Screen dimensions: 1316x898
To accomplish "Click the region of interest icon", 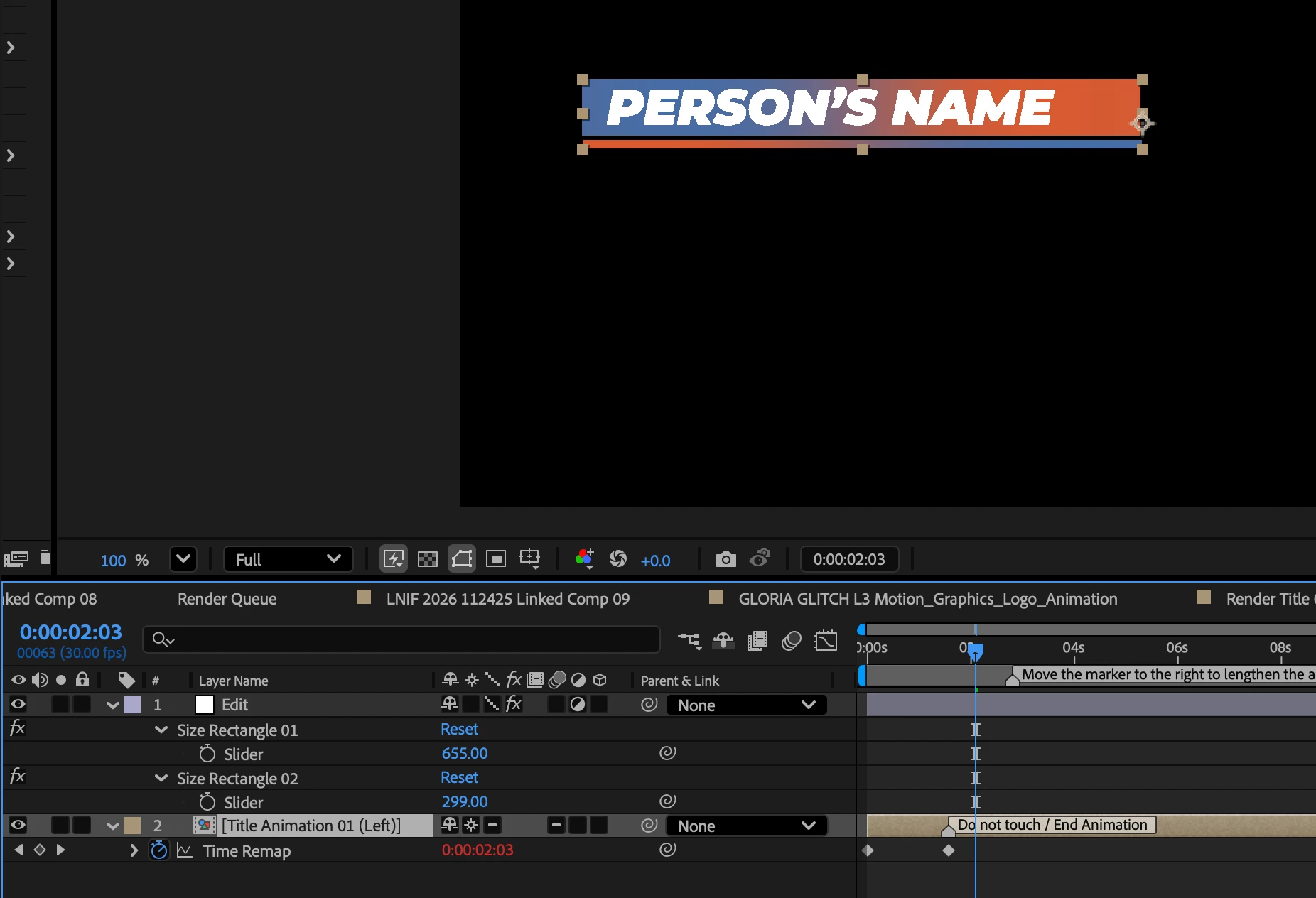I will (x=495, y=559).
